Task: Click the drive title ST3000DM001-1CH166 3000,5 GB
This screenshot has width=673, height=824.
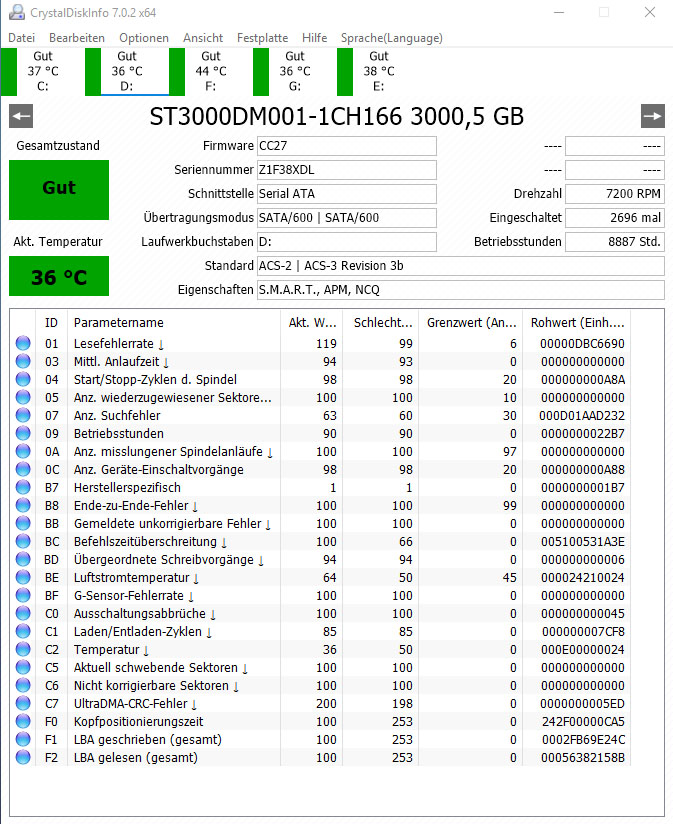Action: pos(337,117)
